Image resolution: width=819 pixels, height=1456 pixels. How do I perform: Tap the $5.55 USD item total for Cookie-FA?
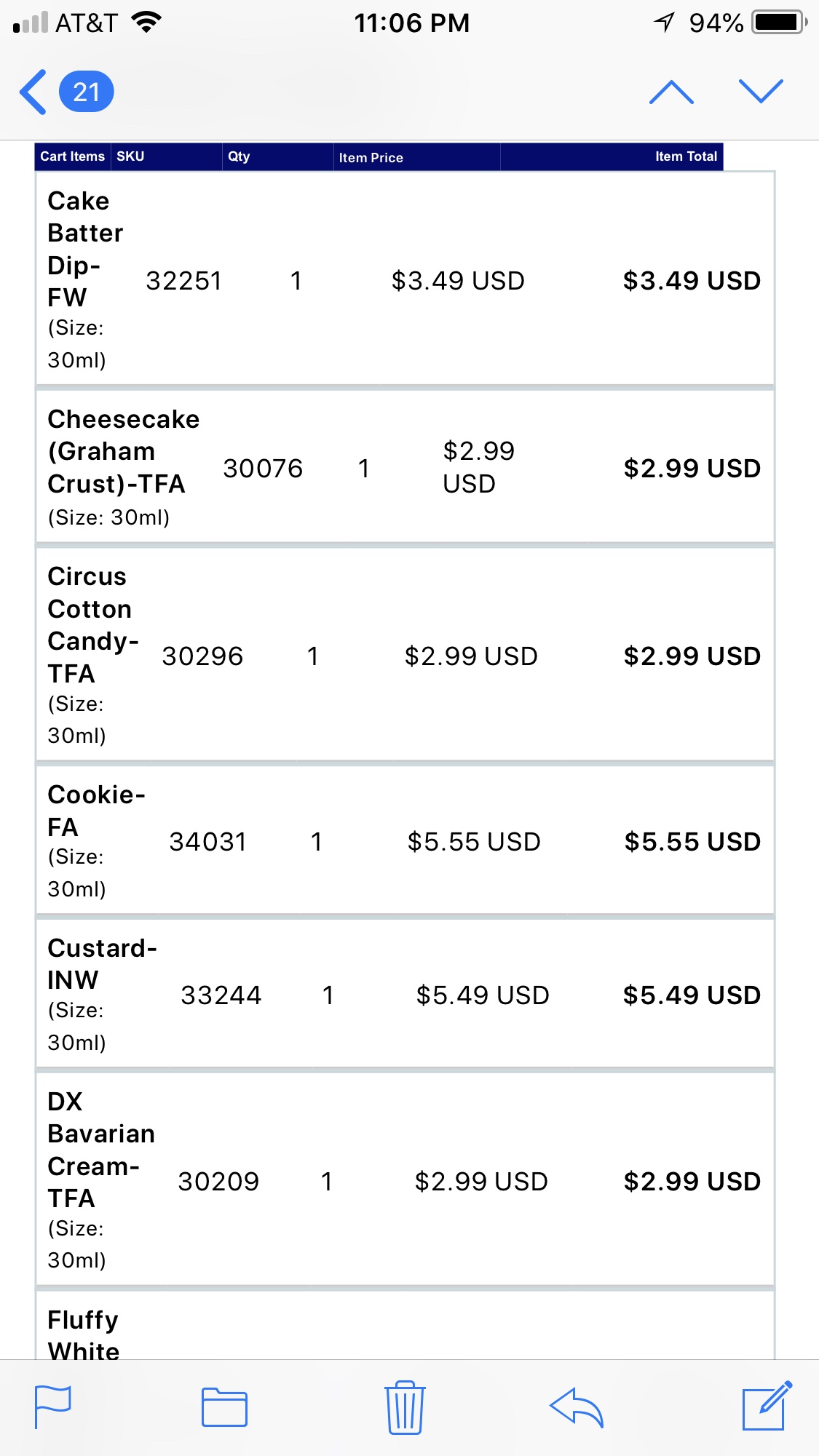tap(692, 842)
